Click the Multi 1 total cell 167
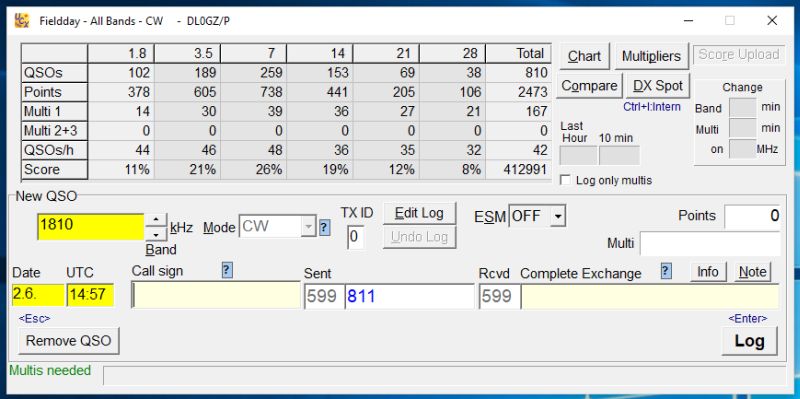Screen dimensions: 800x399 (518, 111)
